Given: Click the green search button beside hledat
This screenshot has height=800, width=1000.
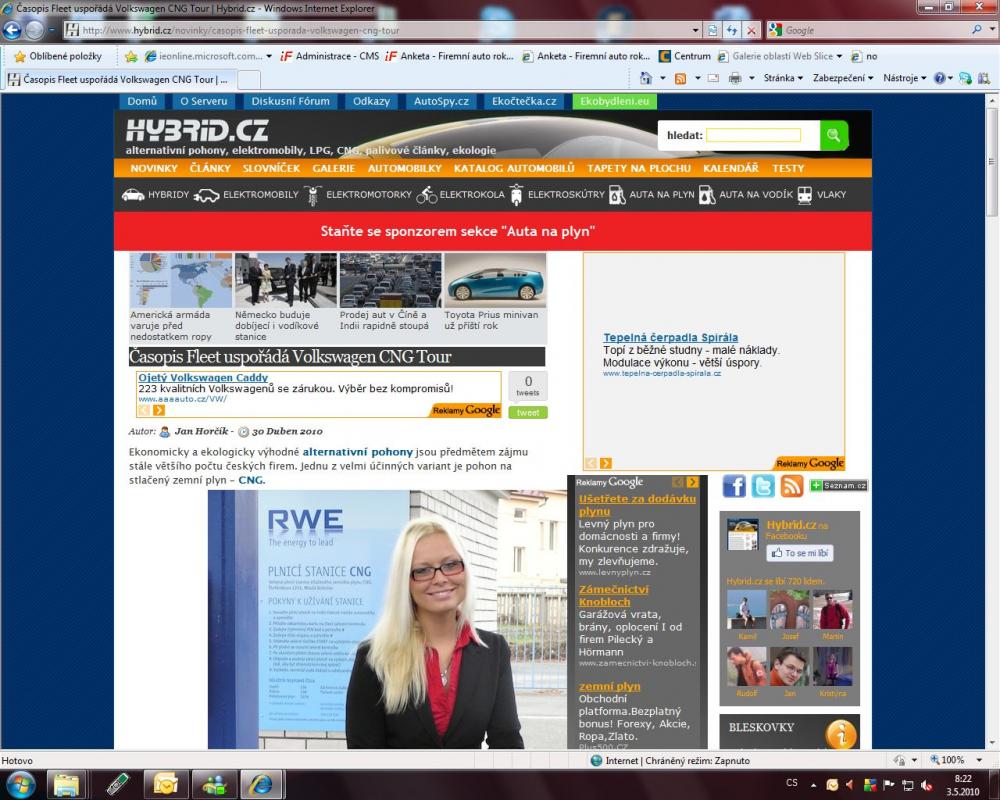Looking at the screenshot, I should 833,135.
